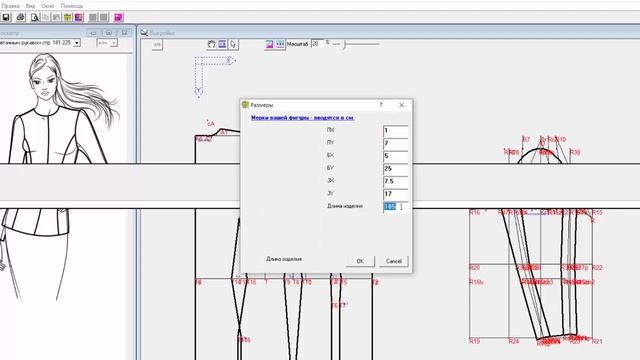Click the purple icon next to the hand tool
The height and width of the screenshot is (360, 640).
click(222, 44)
